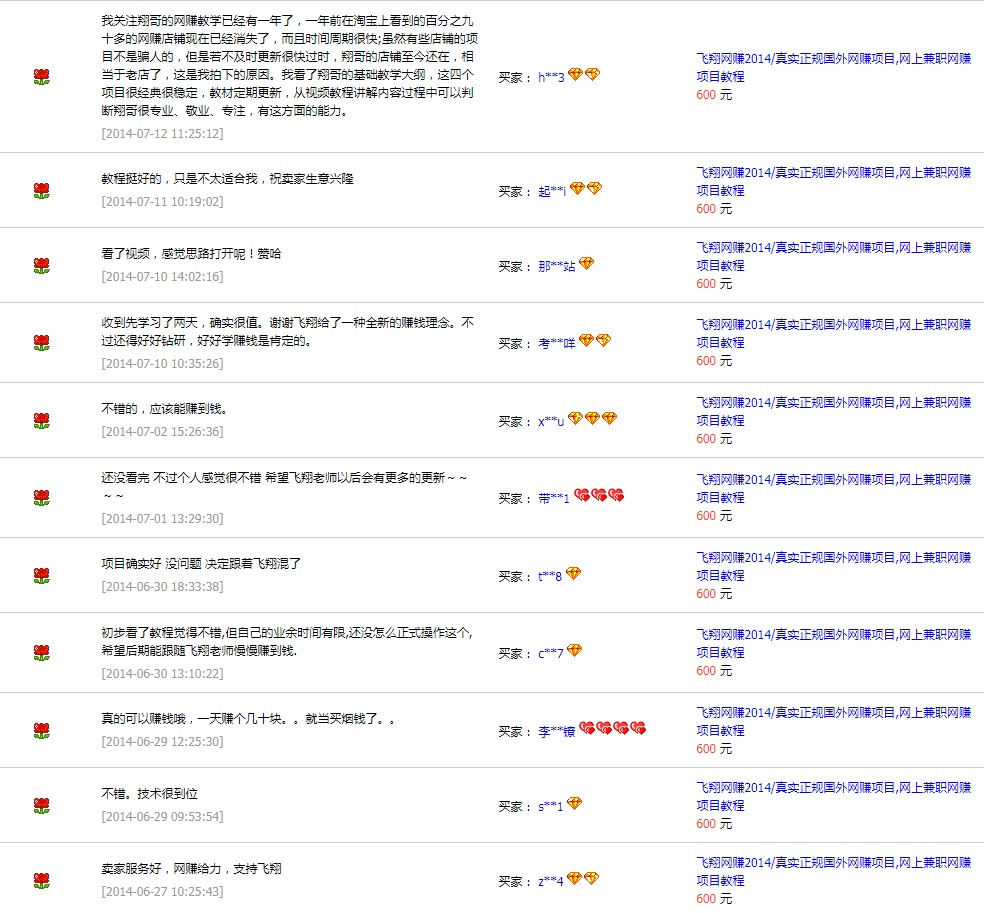Click the heart badges next to buyer 带**1

[599, 496]
